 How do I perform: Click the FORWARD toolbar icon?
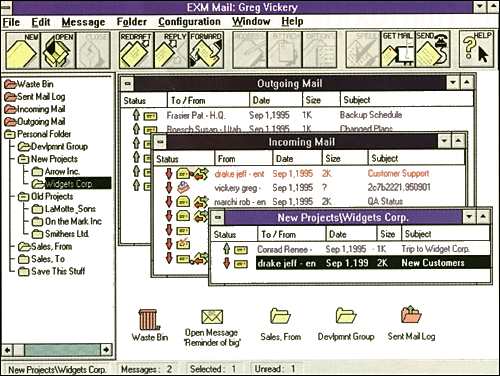[x=206, y=50]
